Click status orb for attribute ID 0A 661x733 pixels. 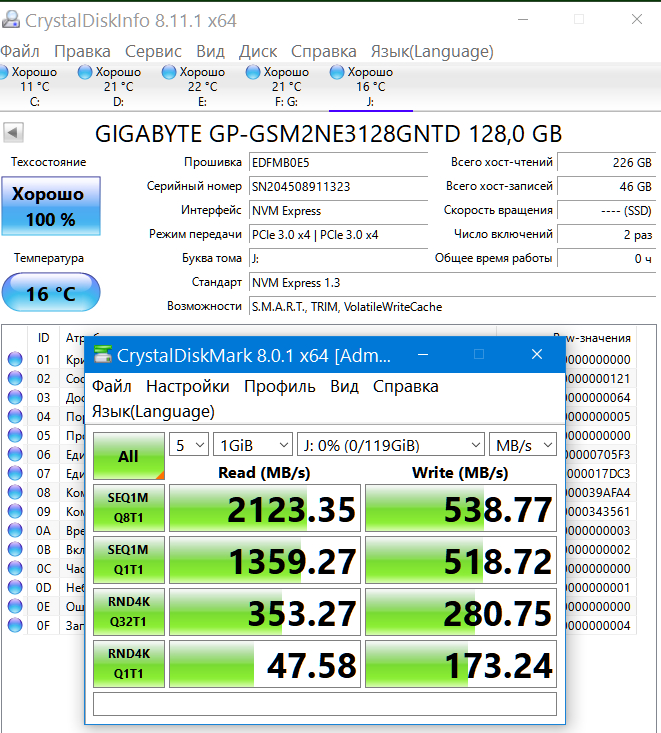pos(15,530)
